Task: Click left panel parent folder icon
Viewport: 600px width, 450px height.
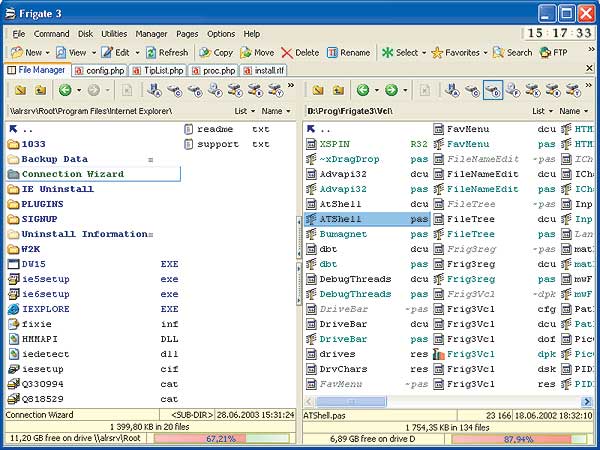Action: point(40,90)
